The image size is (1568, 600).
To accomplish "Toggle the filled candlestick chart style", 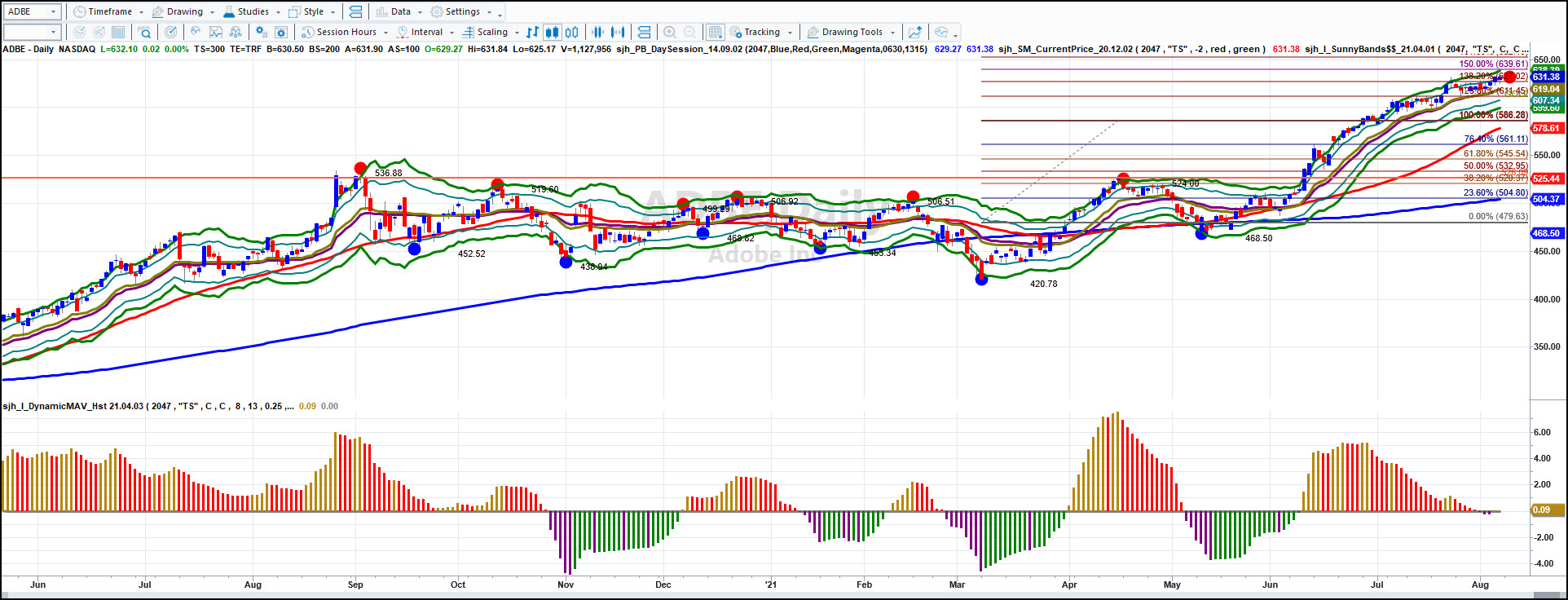I will tap(552, 32).
